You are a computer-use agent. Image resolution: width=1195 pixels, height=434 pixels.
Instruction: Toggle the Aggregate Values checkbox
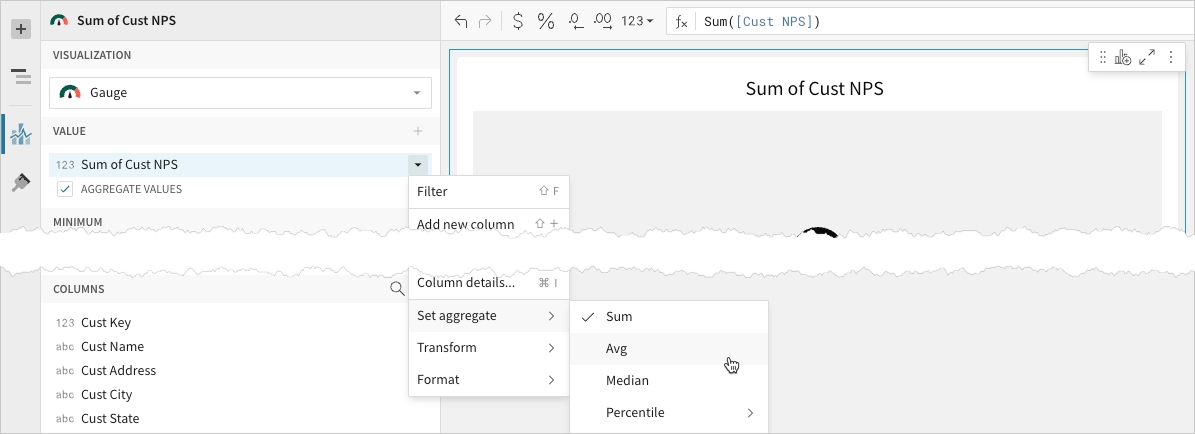pyautogui.click(x=65, y=189)
